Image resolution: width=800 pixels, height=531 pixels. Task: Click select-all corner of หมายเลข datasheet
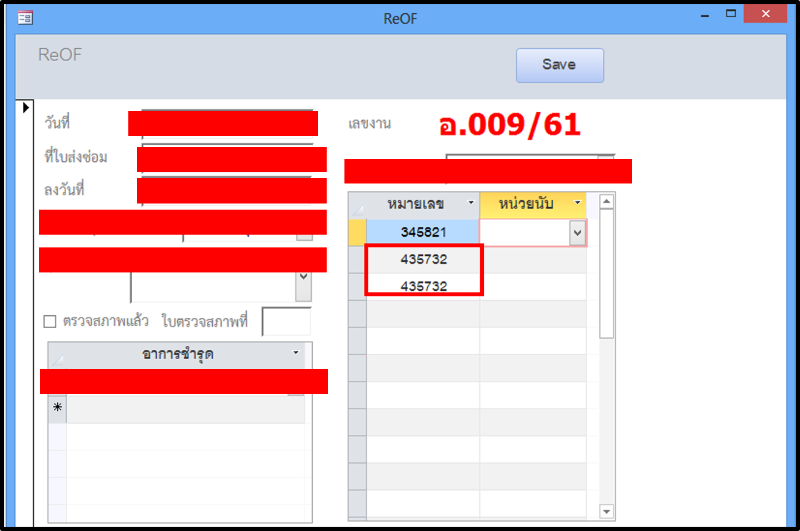357,205
